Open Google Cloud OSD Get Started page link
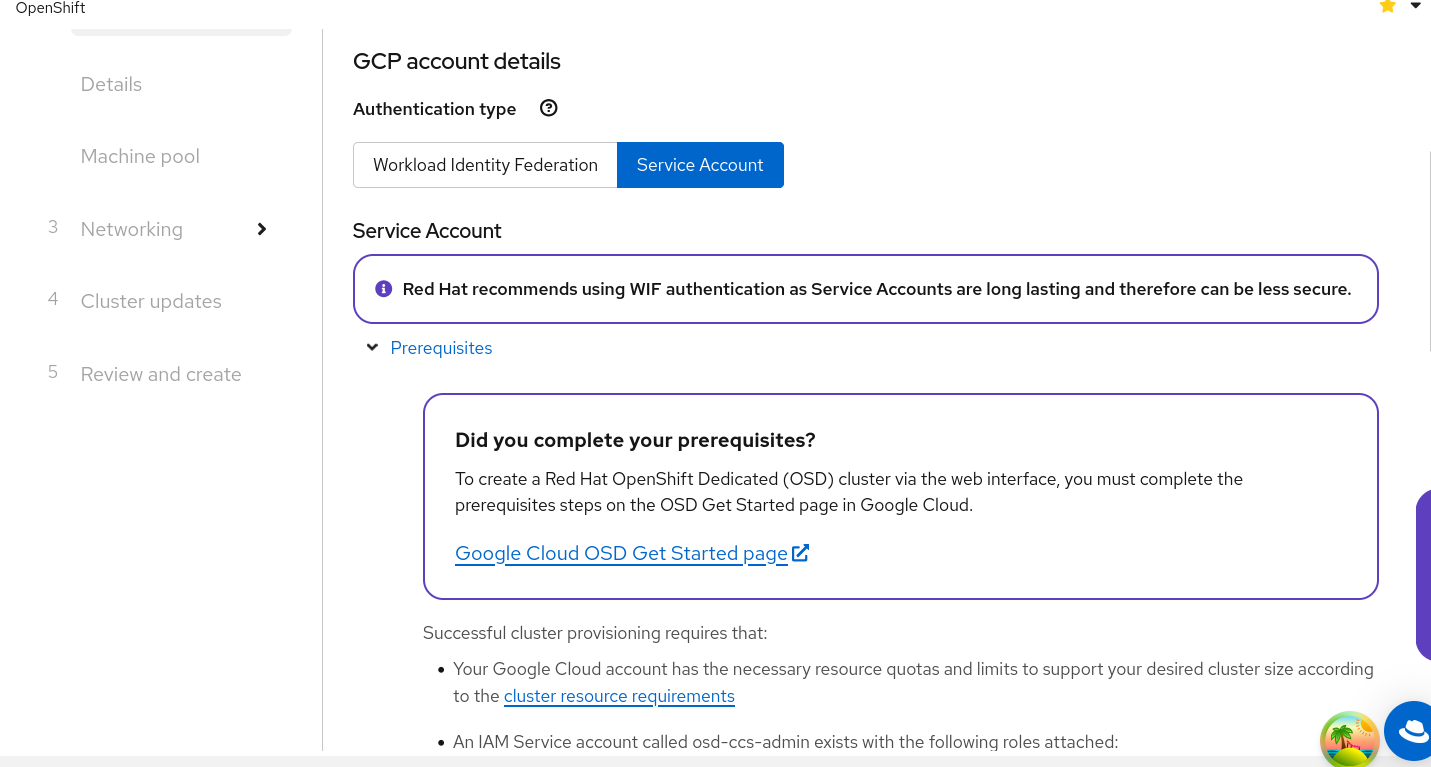1431x767 pixels. [x=621, y=553]
